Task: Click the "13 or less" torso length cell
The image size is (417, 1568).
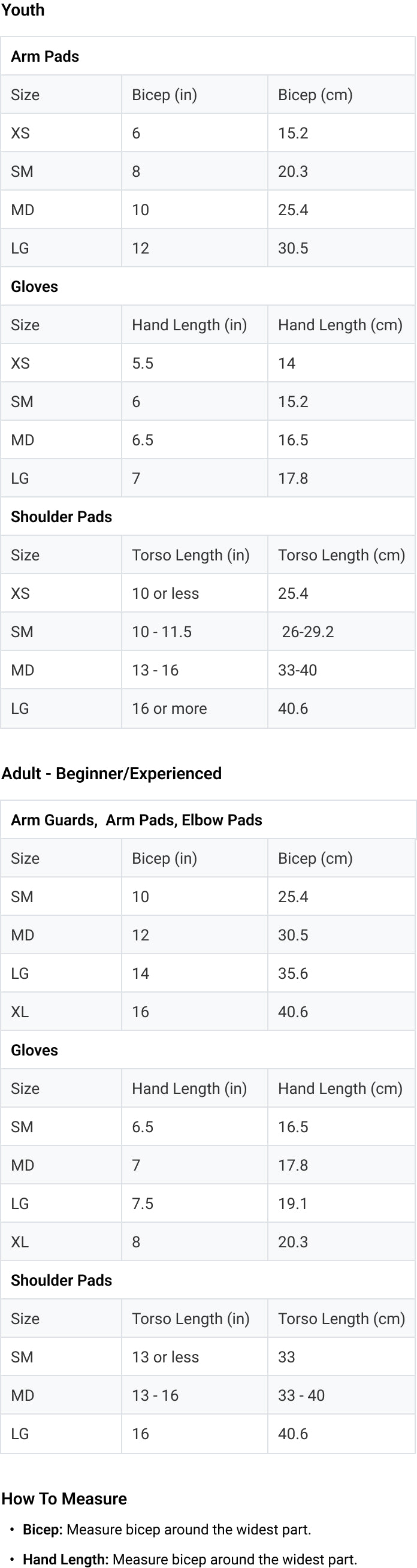Action: [165, 1357]
